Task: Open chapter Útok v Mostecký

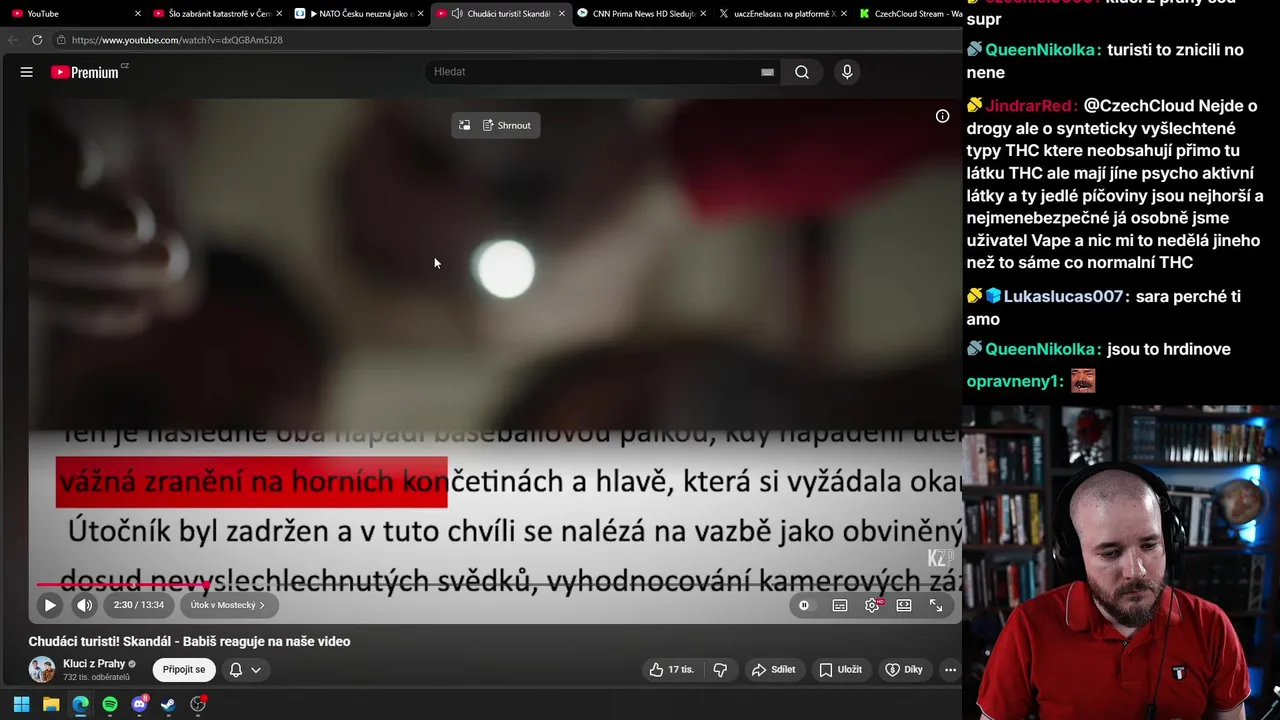Action: point(228,605)
